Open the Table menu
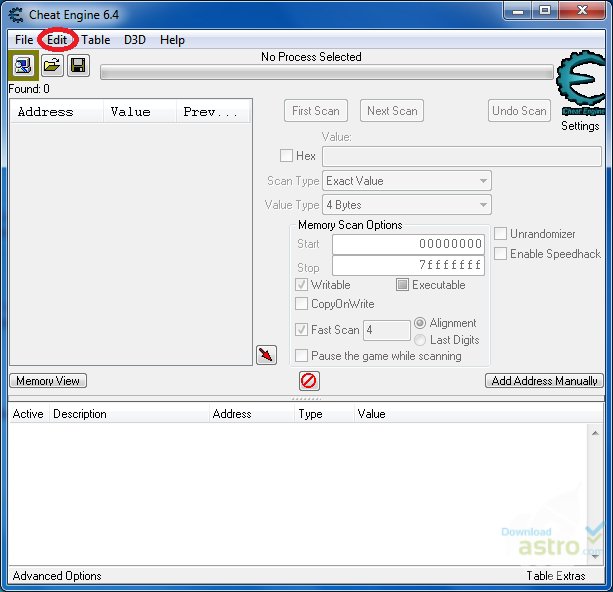 tap(96, 40)
